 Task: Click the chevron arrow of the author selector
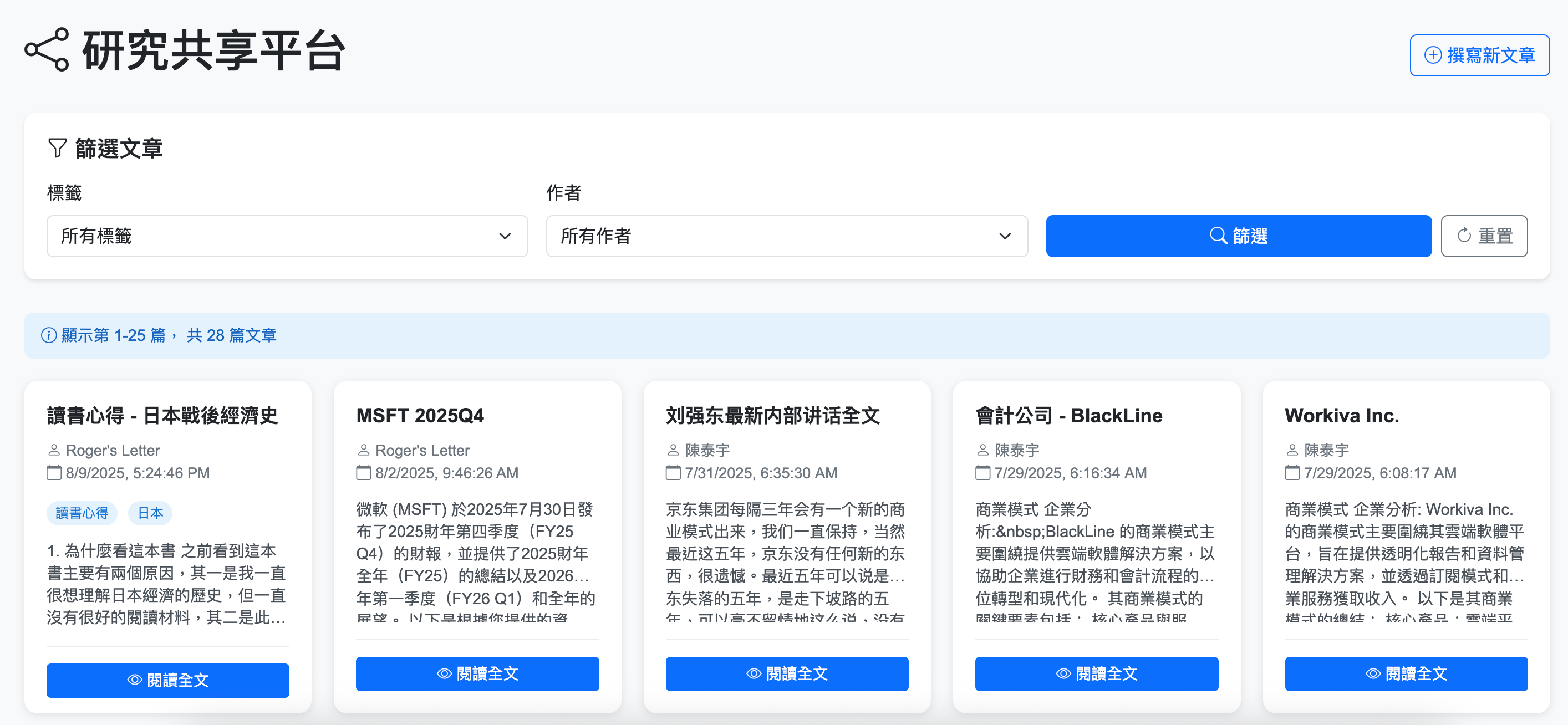(1004, 236)
